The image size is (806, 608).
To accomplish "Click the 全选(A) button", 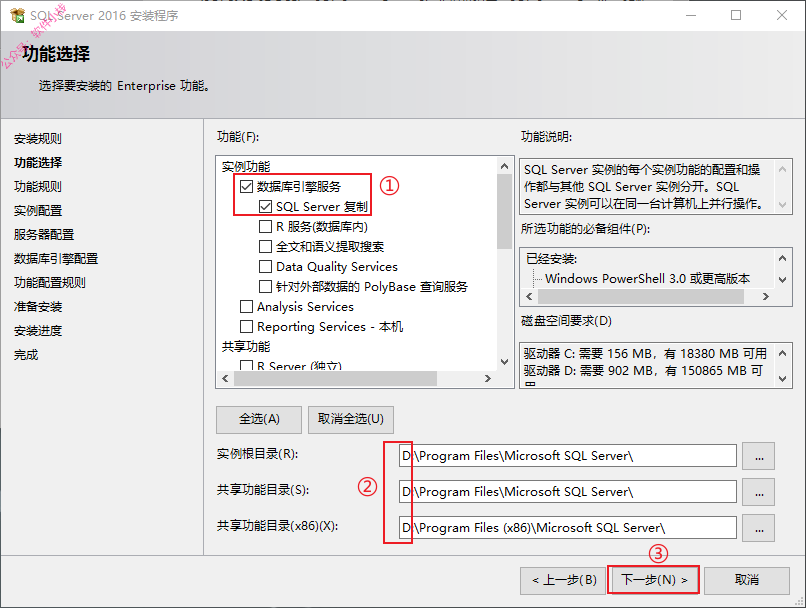I will click(259, 419).
